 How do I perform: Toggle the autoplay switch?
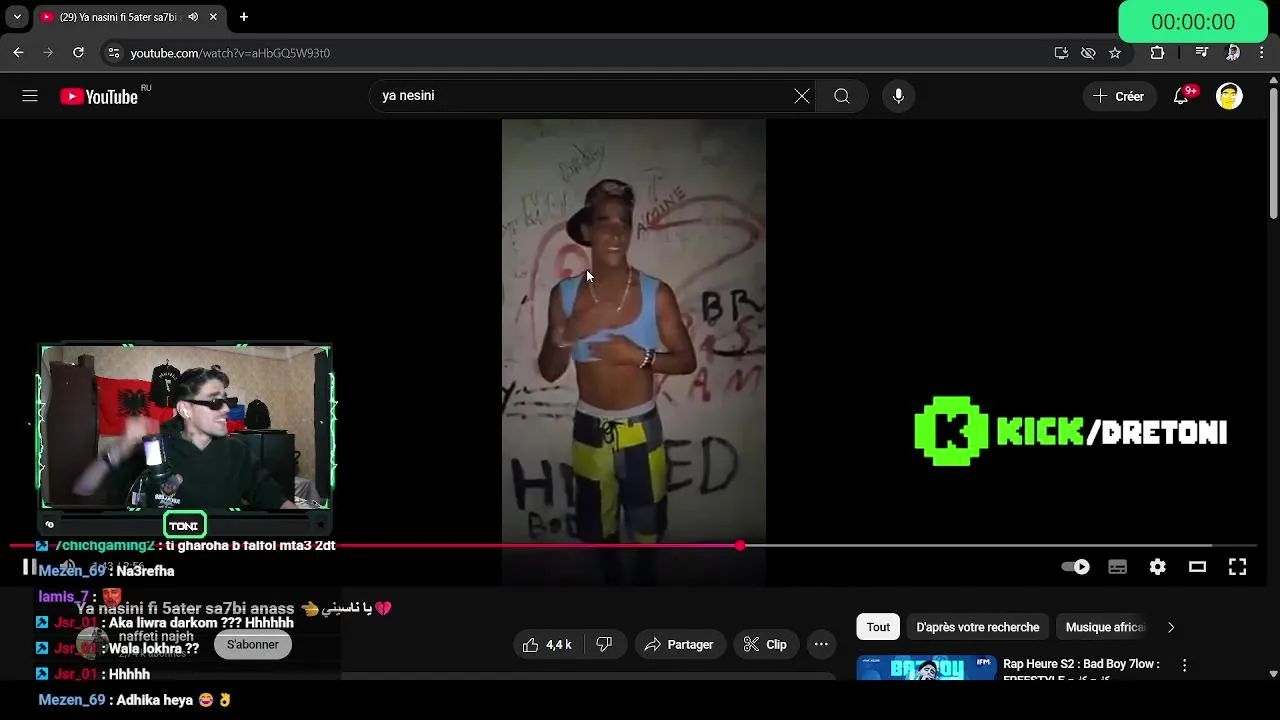coord(1076,567)
